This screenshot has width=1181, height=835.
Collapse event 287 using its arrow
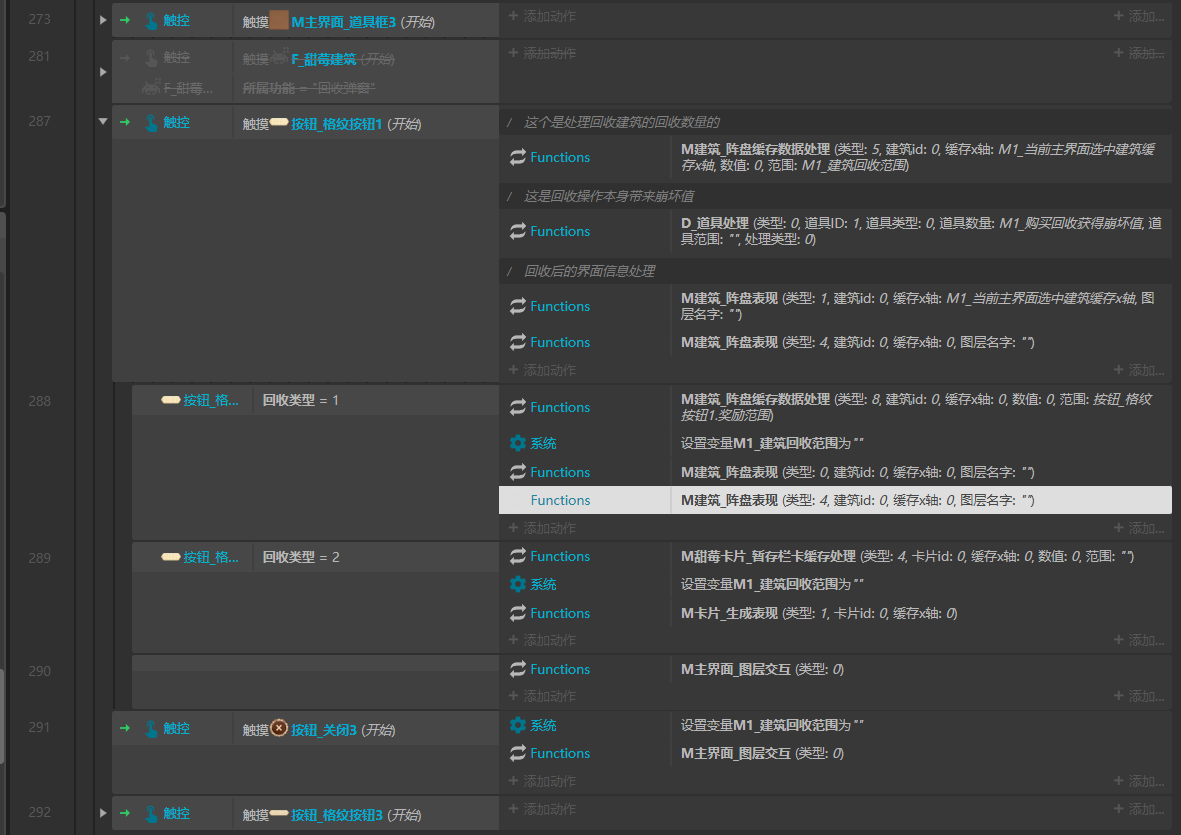coord(102,122)
